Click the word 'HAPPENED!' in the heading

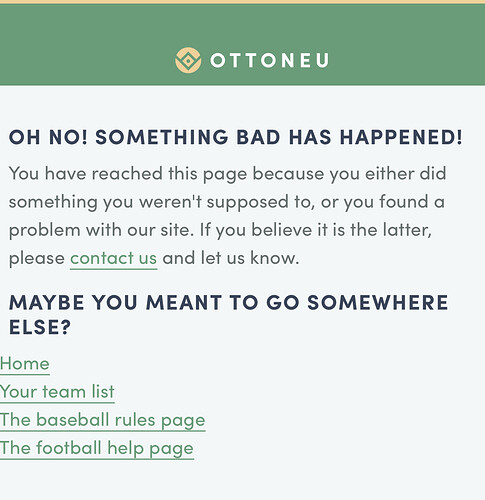(x=401, y=137)
